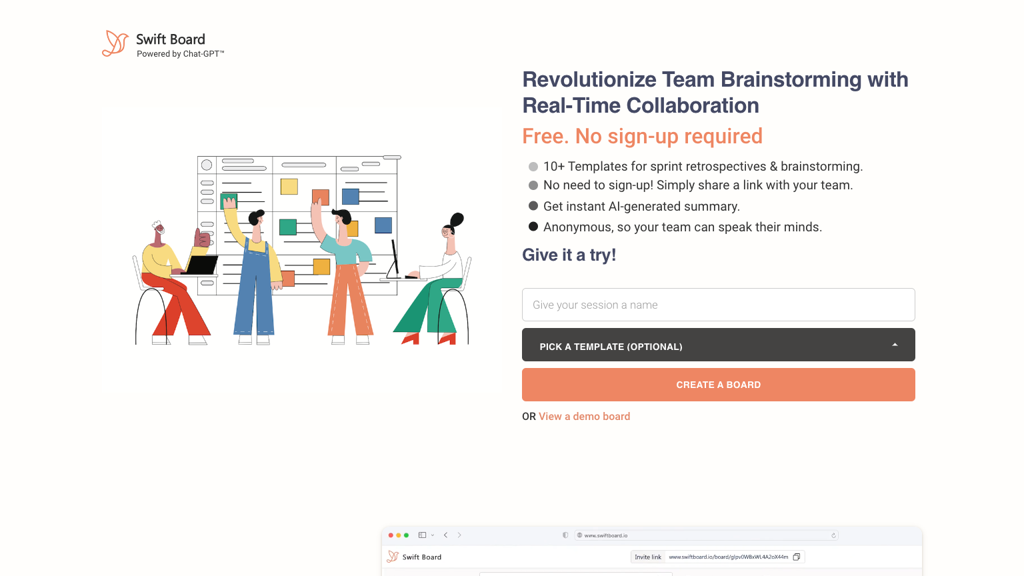The width and height of the screenshot is (1024, 576).
Task: Click the black bullet beside Anonymous
Action: click(533, 227)
